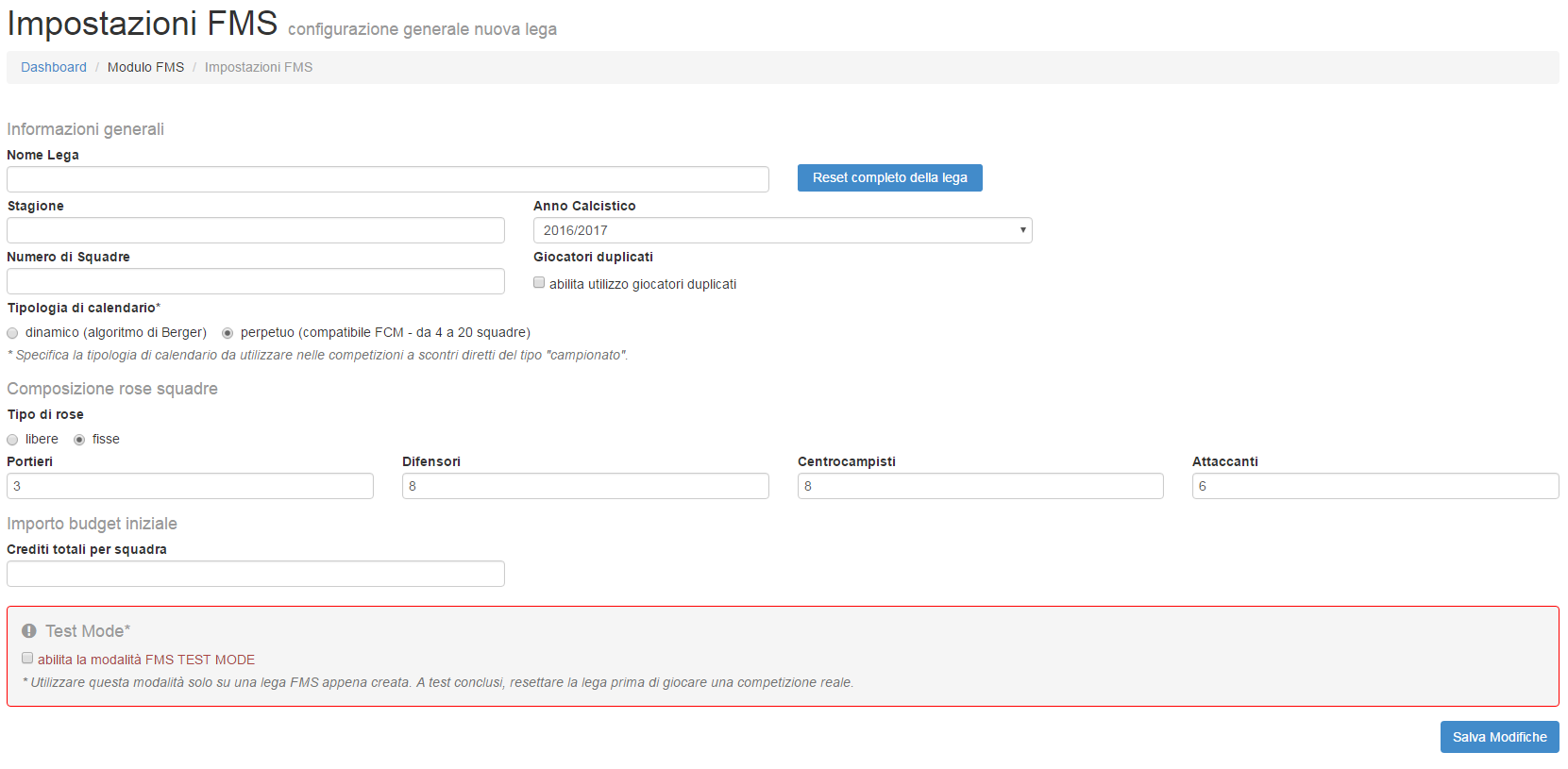Choose libere rose type
The image size is (1568, 769).
click(12, 440)
